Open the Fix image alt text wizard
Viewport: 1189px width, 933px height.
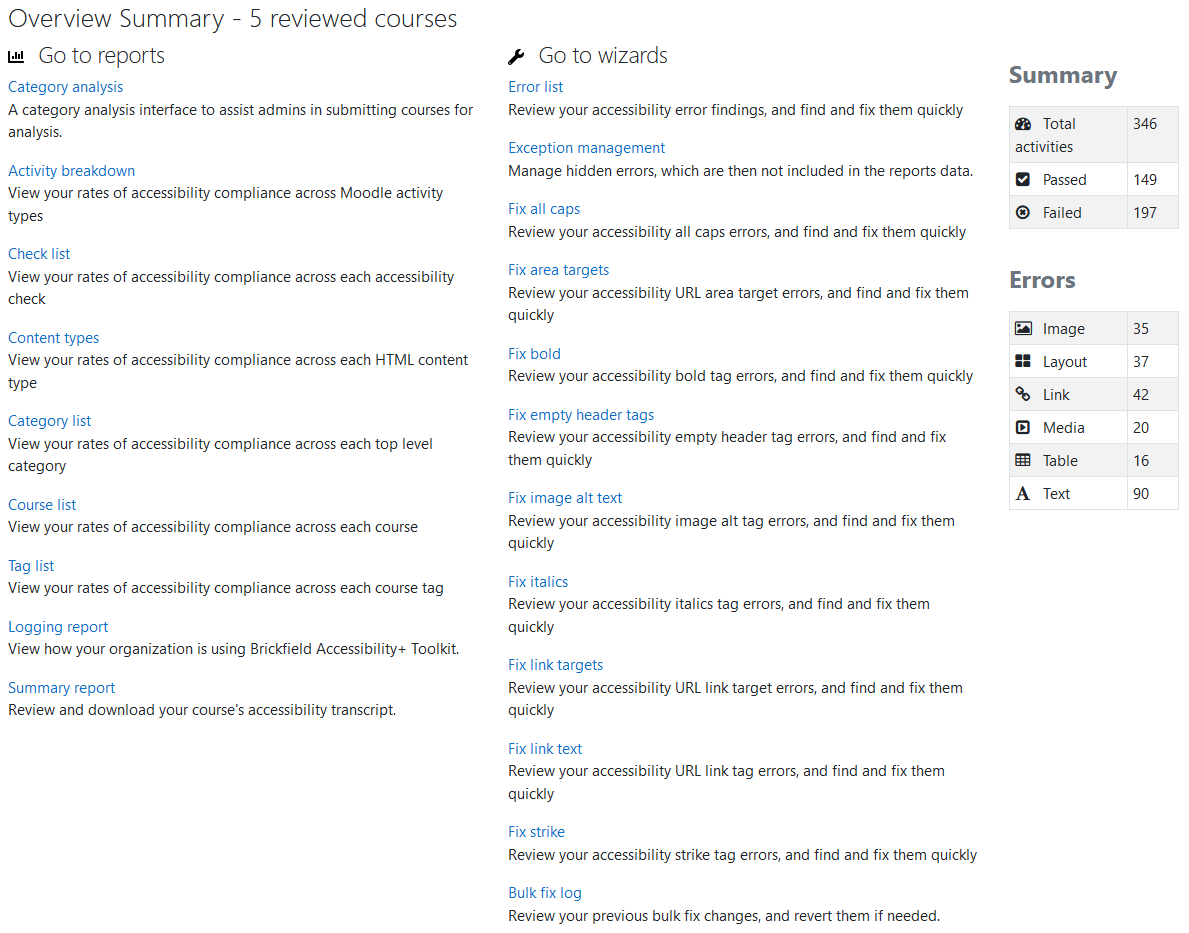coord(565,498)
